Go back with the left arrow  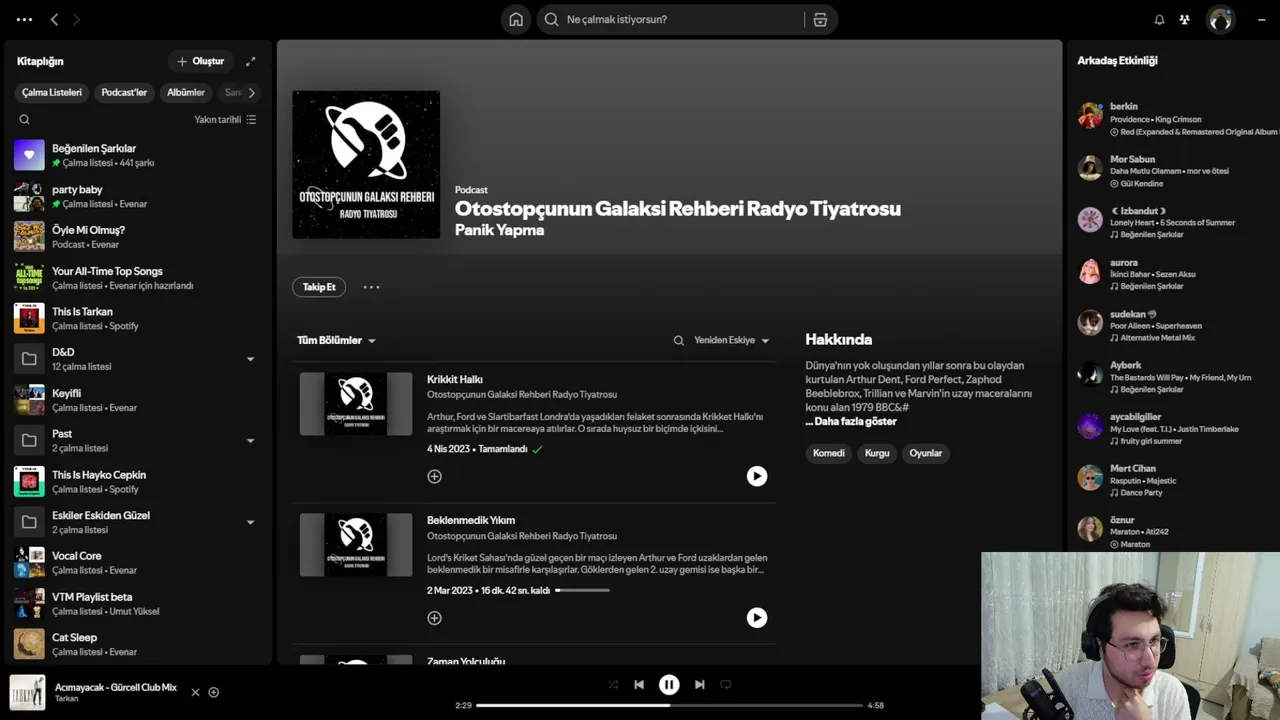click(54, 19)
